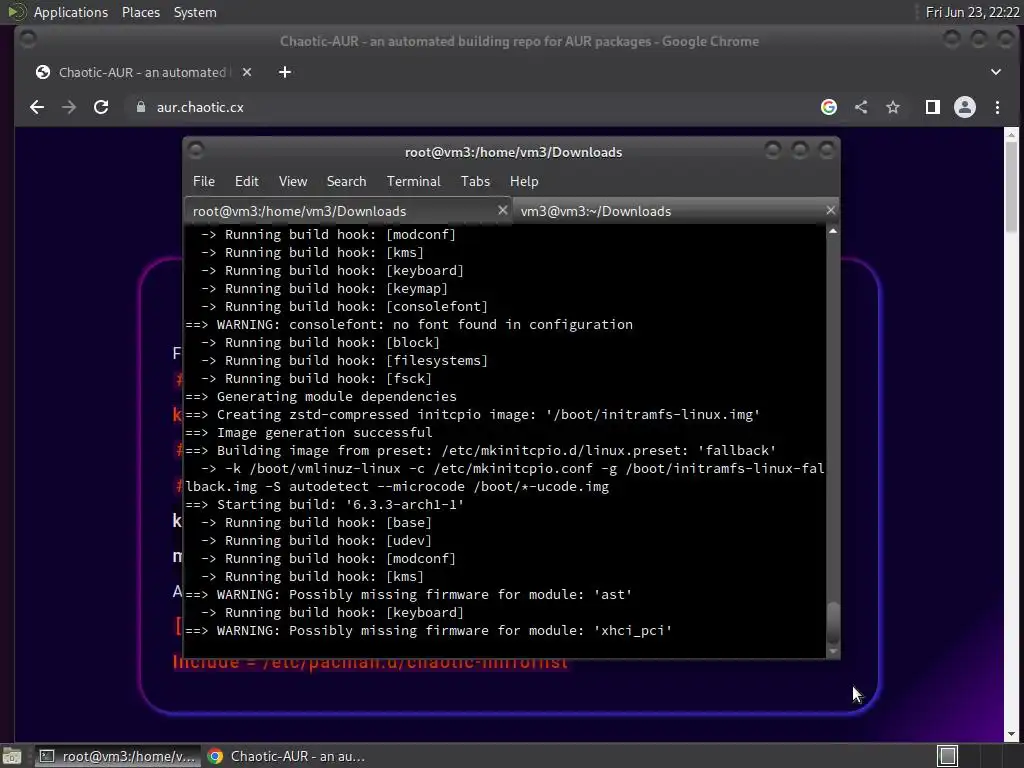Bookmark this page with star

(893, 107)
